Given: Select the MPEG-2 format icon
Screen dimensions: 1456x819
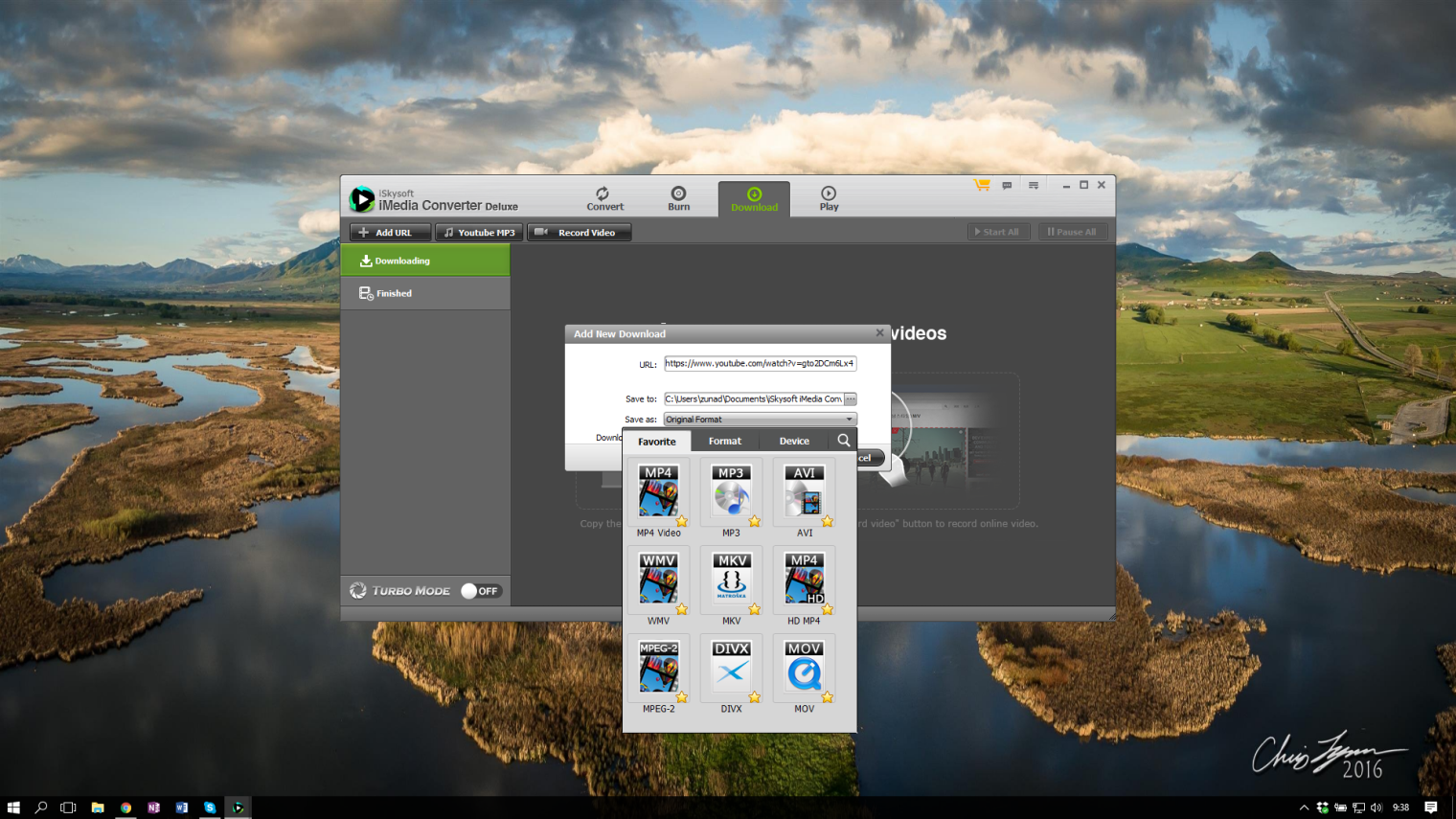Looking at the screenshot, I should pos(658,667).
